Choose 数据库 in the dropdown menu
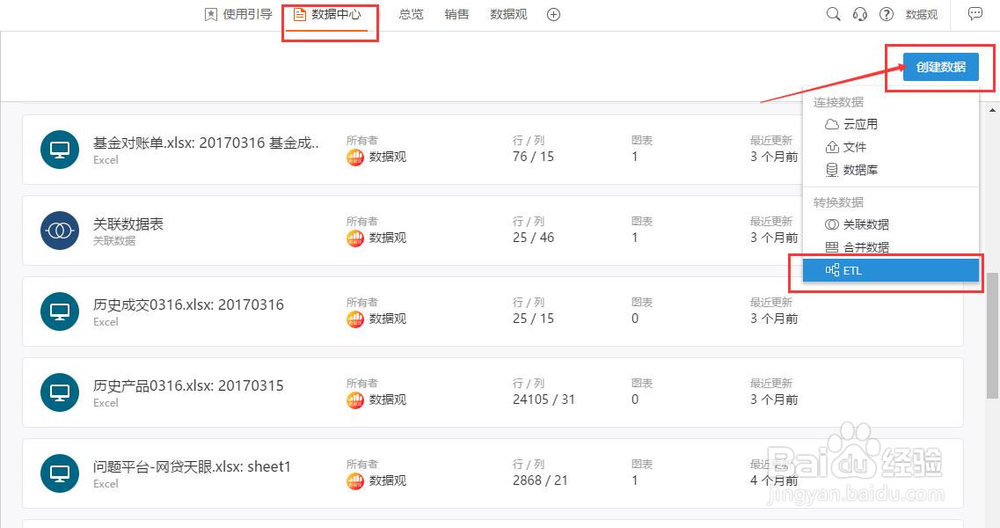Viewport: 1000px width, 528px height. (859, 170)
